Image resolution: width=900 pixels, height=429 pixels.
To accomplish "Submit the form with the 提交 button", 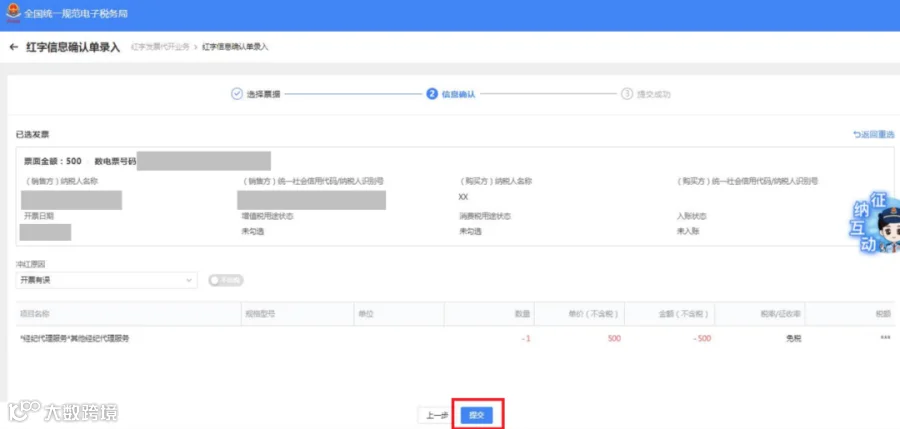I will 476,415.
